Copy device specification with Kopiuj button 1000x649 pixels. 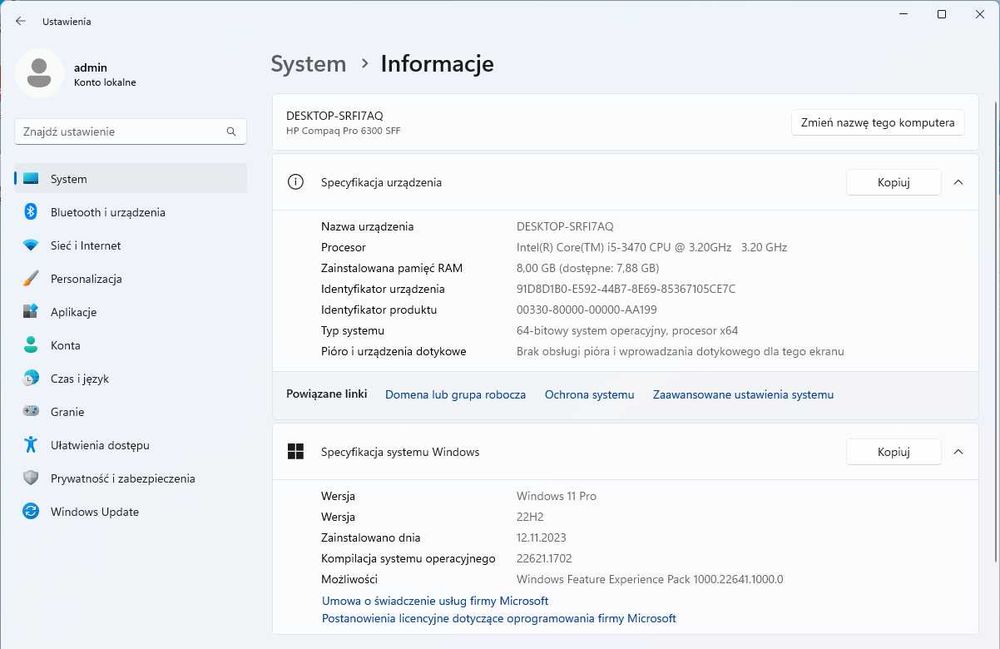click(x=893, y=182)
